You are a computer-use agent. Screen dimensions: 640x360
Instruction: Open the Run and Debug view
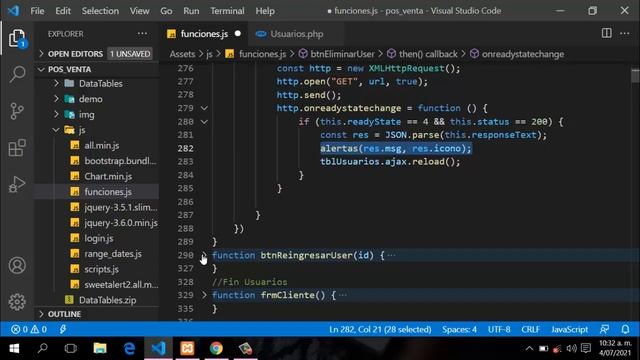[x=17, y=184]
